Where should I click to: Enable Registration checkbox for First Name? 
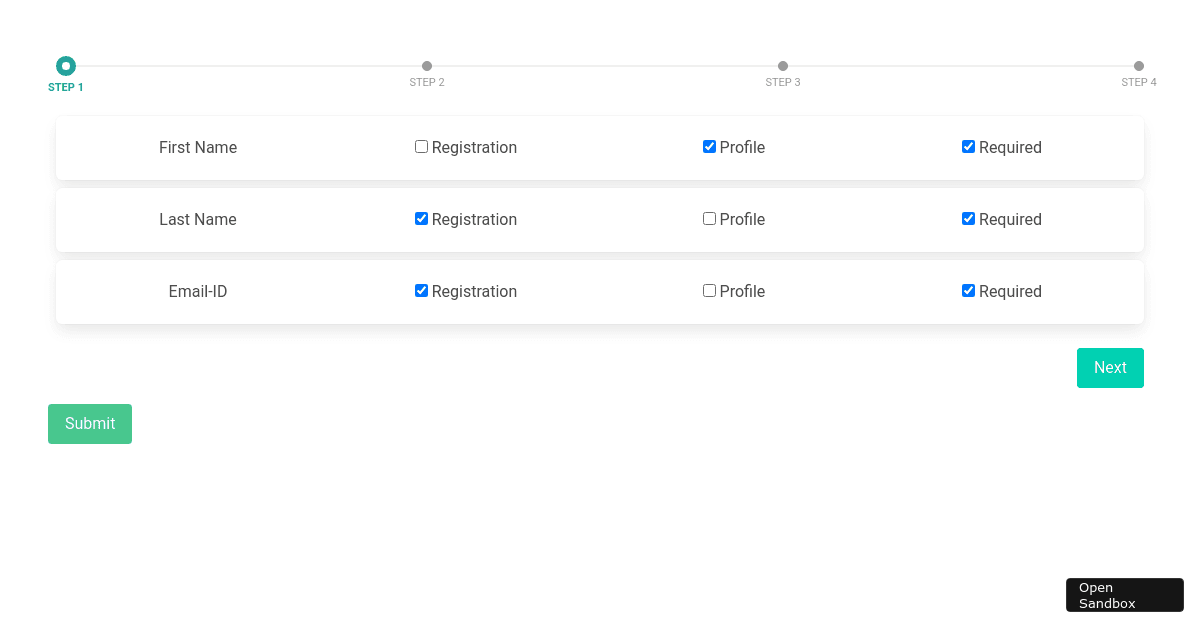tap(421, 146)
